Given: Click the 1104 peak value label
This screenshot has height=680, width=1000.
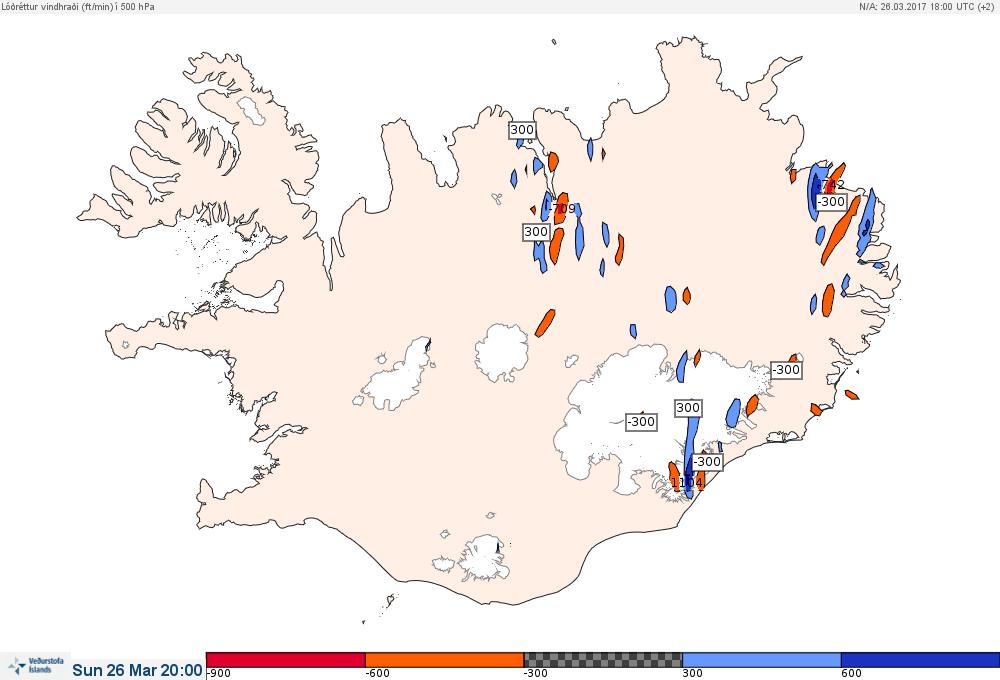Looking at the screenshot, I should pos(687,483).
